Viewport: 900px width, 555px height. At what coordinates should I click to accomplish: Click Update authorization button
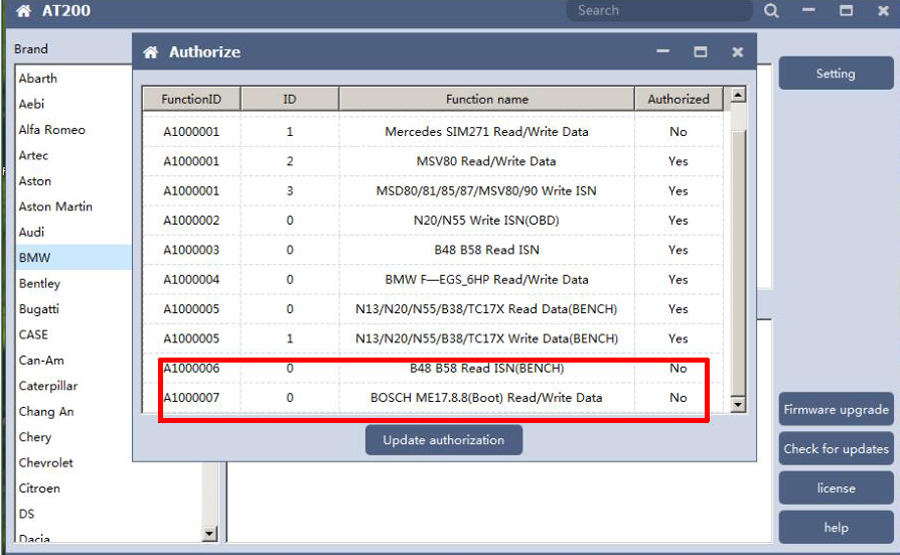[x=444, y=440]
